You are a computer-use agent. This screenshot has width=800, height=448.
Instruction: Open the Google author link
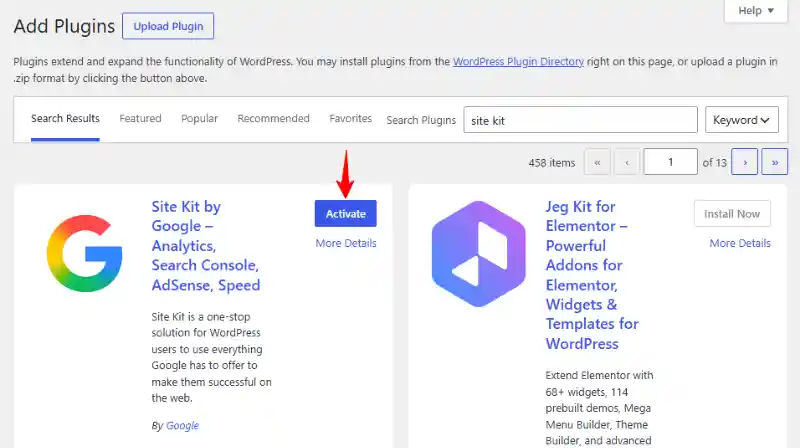pyautogui.click(x=182, y=426)
